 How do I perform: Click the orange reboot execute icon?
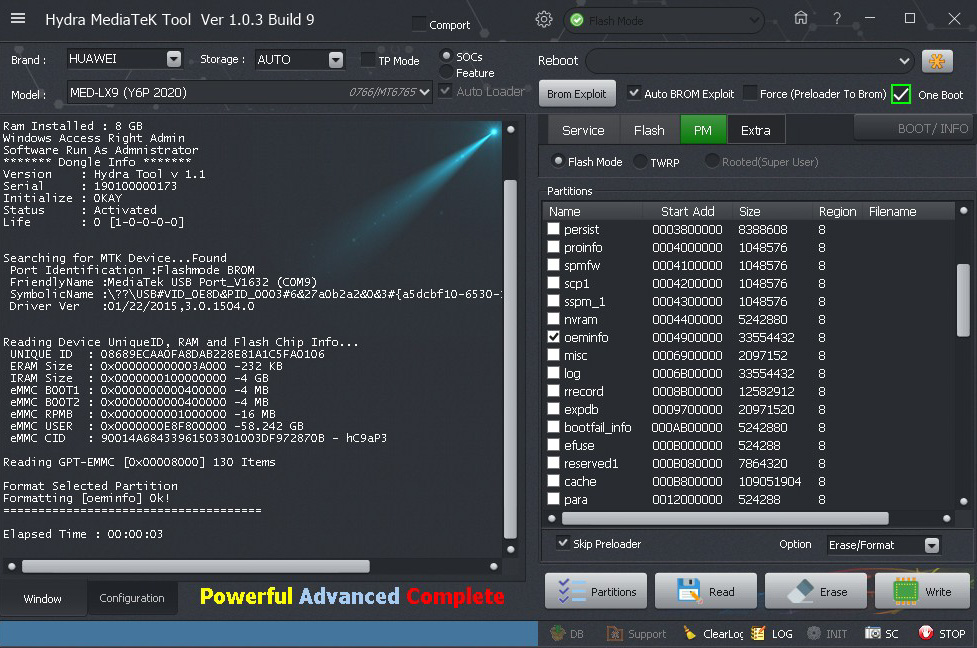coord(936,61)
